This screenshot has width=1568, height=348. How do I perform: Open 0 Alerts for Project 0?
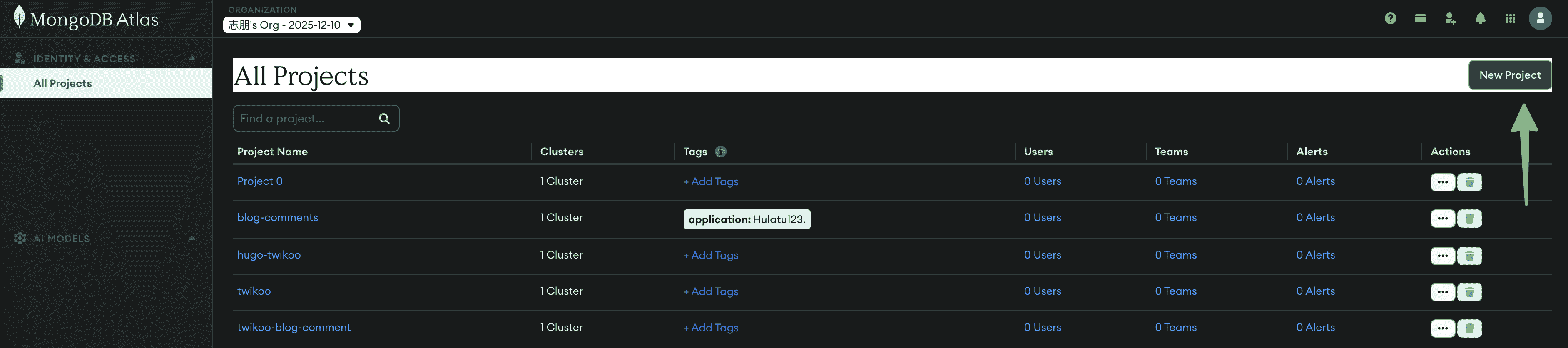point(1315,181)
